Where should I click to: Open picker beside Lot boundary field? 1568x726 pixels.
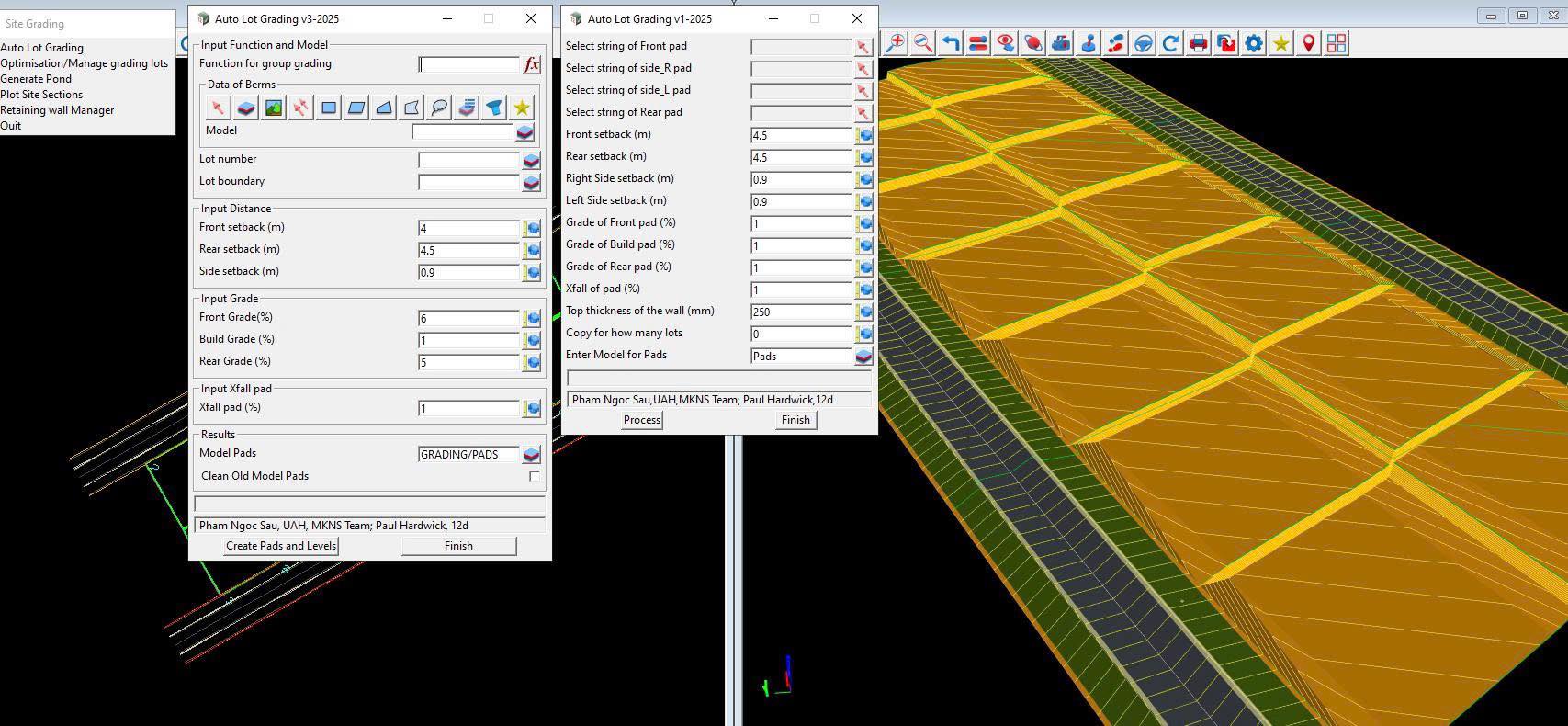531,182
